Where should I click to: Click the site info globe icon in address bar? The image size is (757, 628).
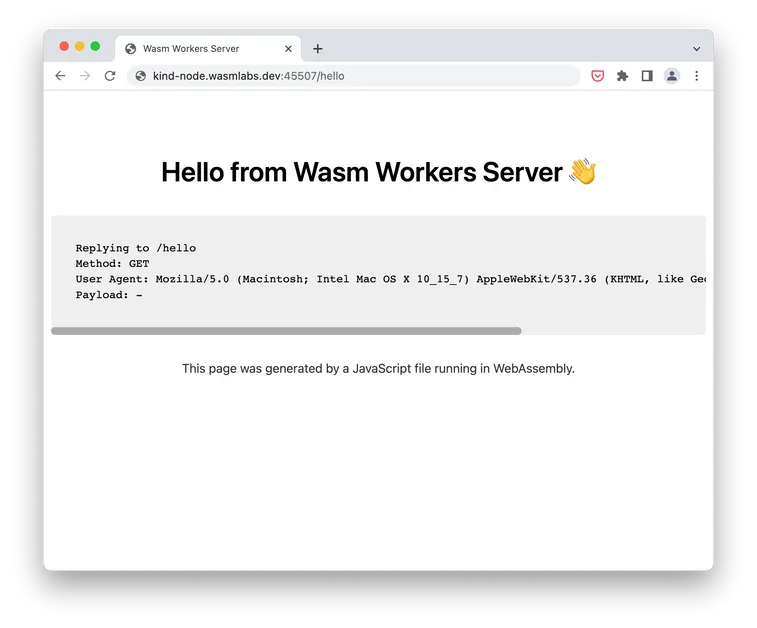[140, 76]
